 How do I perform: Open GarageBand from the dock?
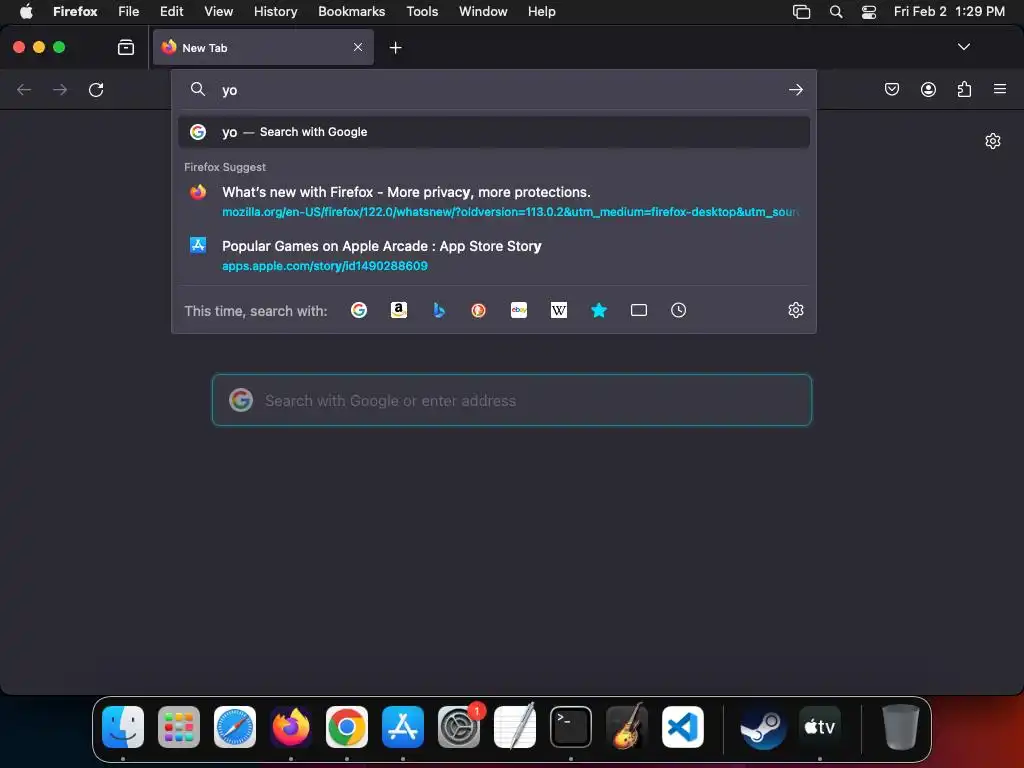627,726
